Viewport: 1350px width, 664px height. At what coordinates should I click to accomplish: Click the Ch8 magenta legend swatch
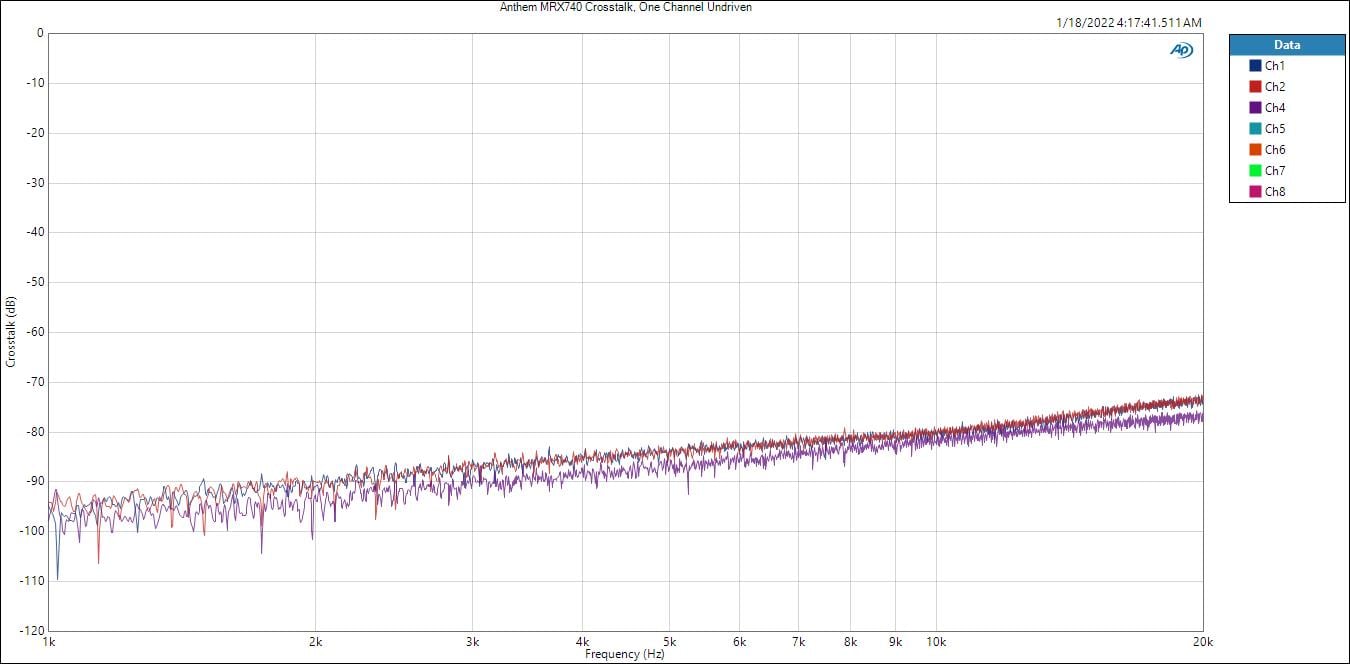tap(1255, 192)
